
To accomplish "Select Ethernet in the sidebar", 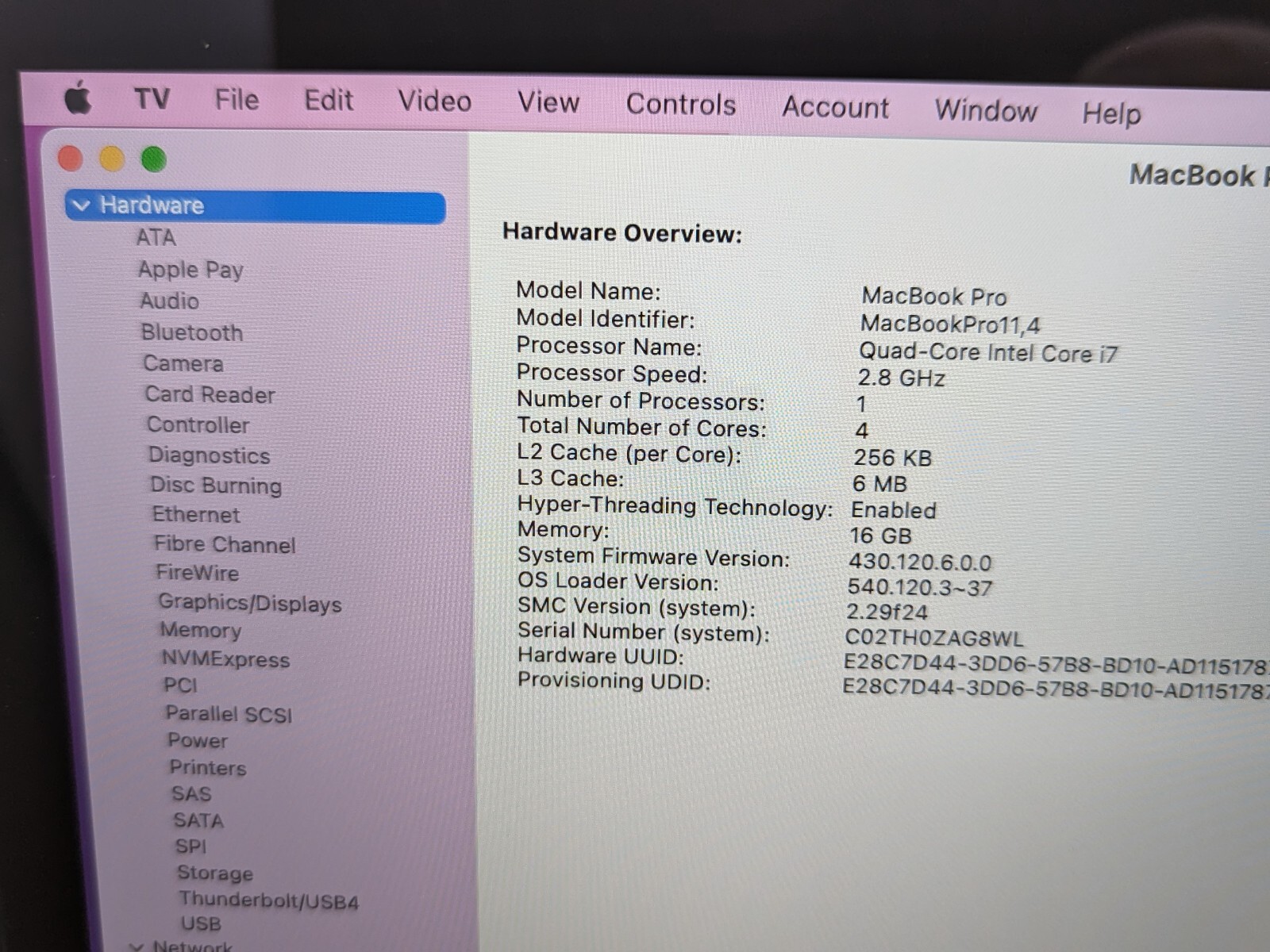I will [x=195, y=514].
